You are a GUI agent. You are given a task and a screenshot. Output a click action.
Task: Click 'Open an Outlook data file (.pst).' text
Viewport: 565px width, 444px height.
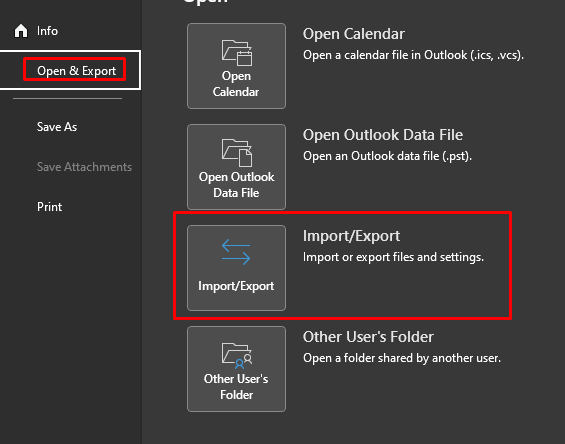pos(387,156)
